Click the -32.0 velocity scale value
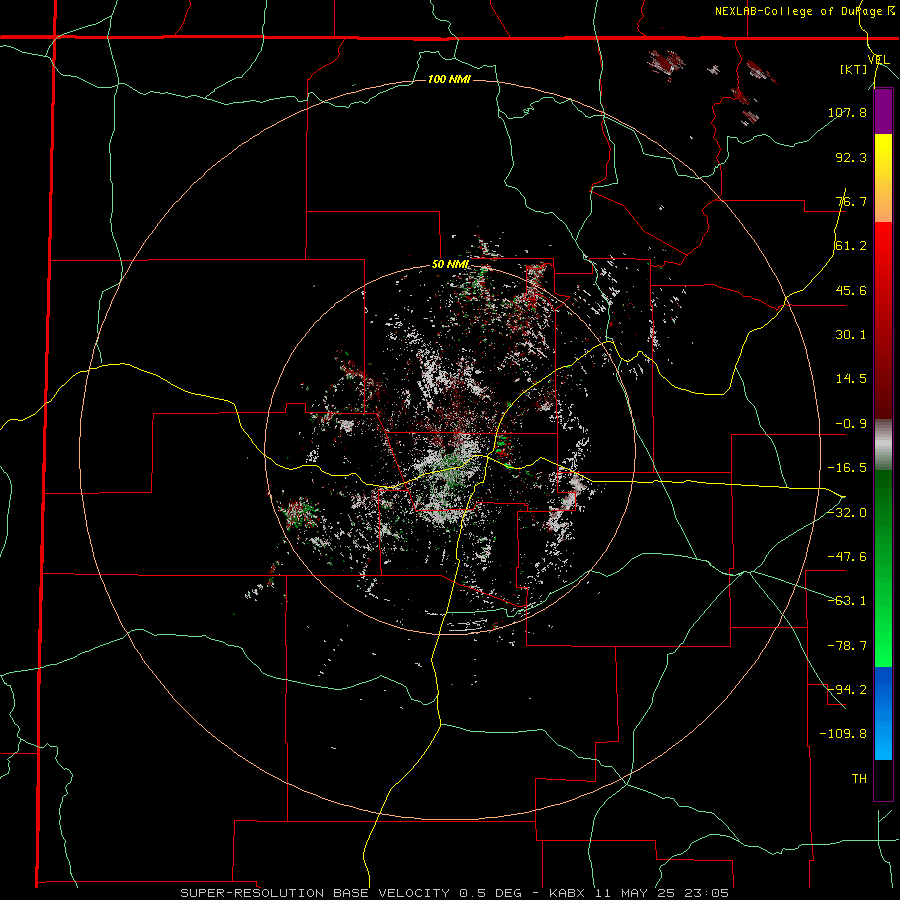 pos(847,513)
